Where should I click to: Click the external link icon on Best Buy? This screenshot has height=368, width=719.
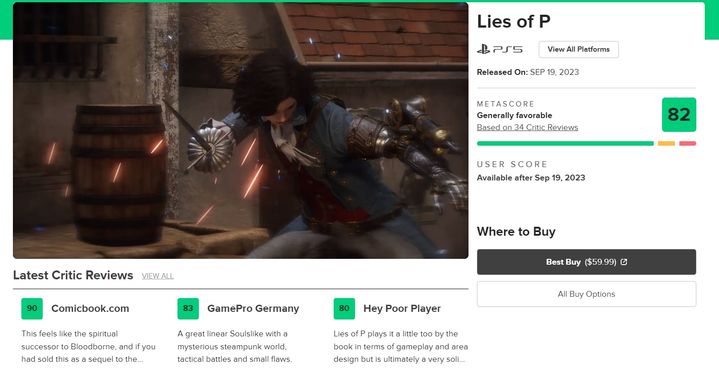point(624,262)
